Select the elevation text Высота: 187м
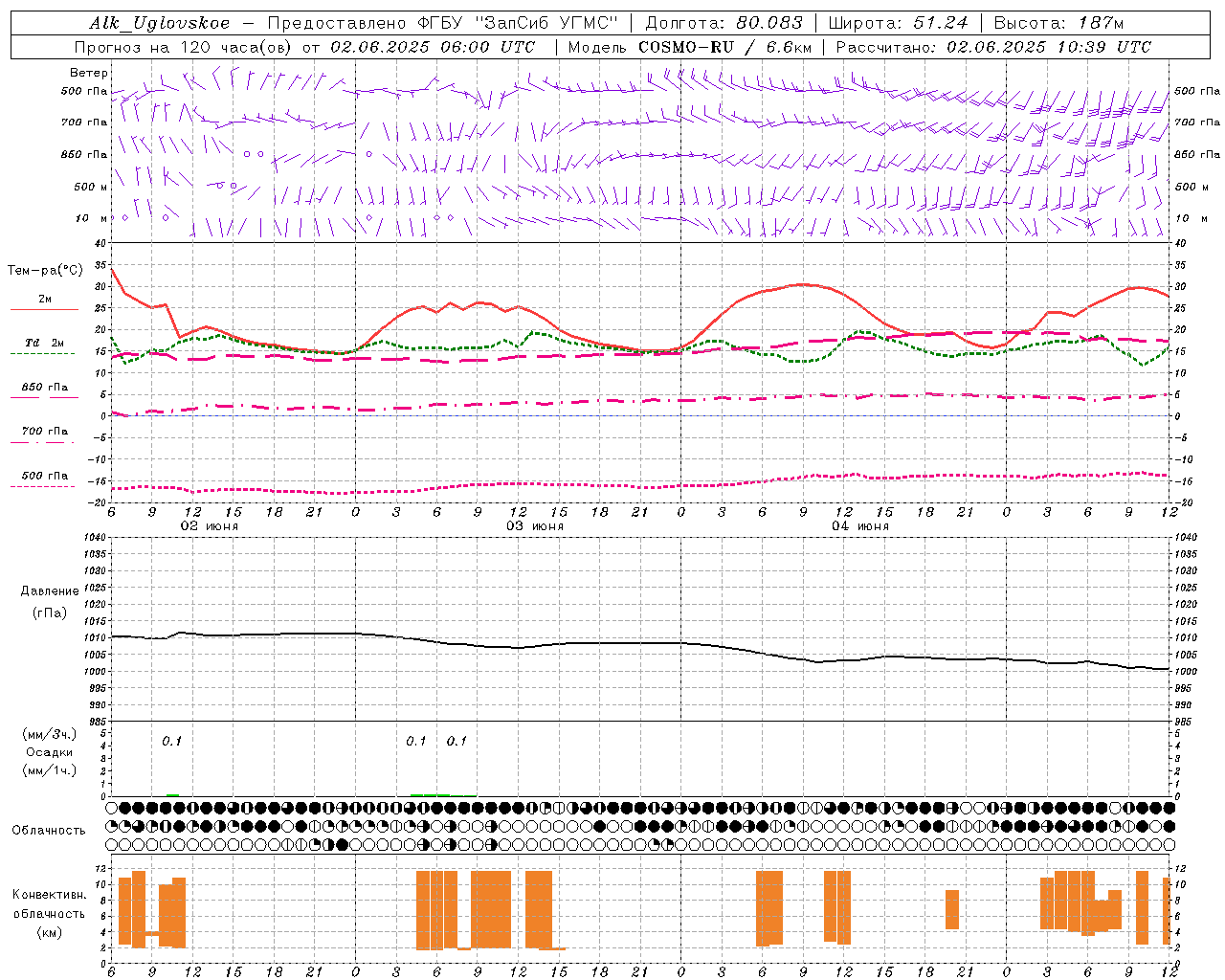This screenshot has height=980, width=1225. click(1058, 23)
